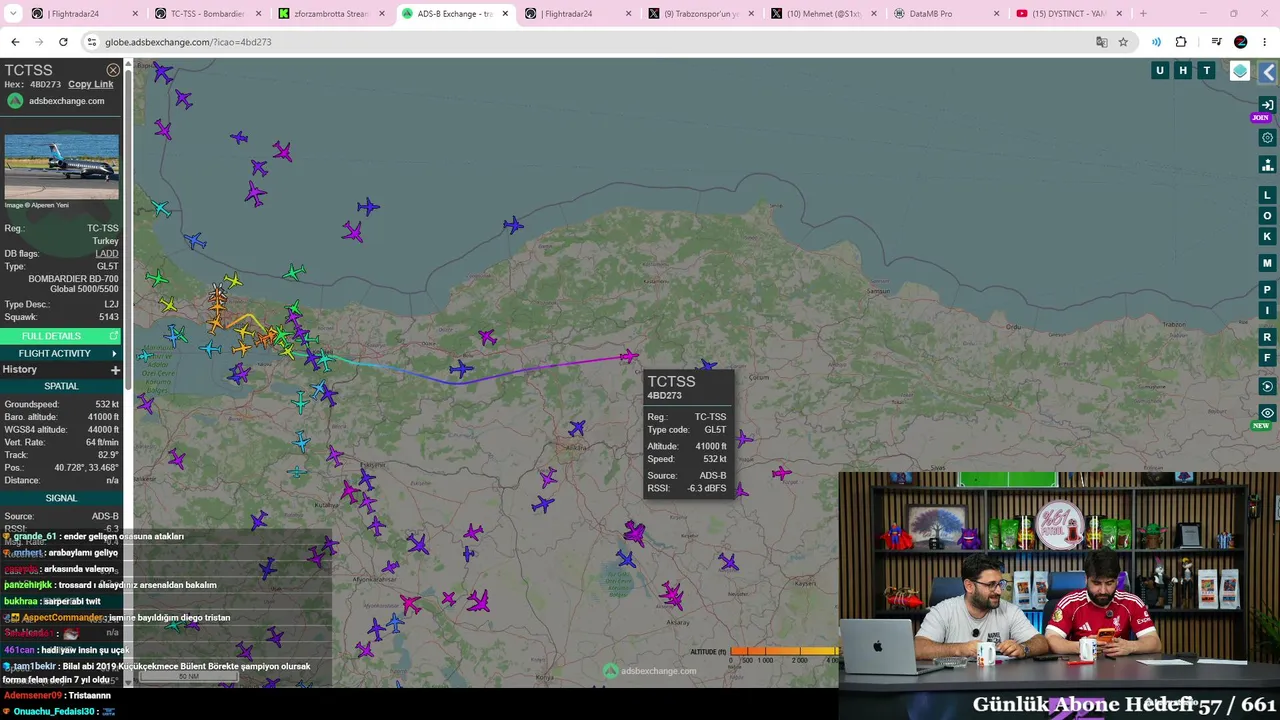Image resolution: width=1280 pixels, height=720 pixels.
Task: Toggle the O map option button
Action: click(x=1268, y=216)
